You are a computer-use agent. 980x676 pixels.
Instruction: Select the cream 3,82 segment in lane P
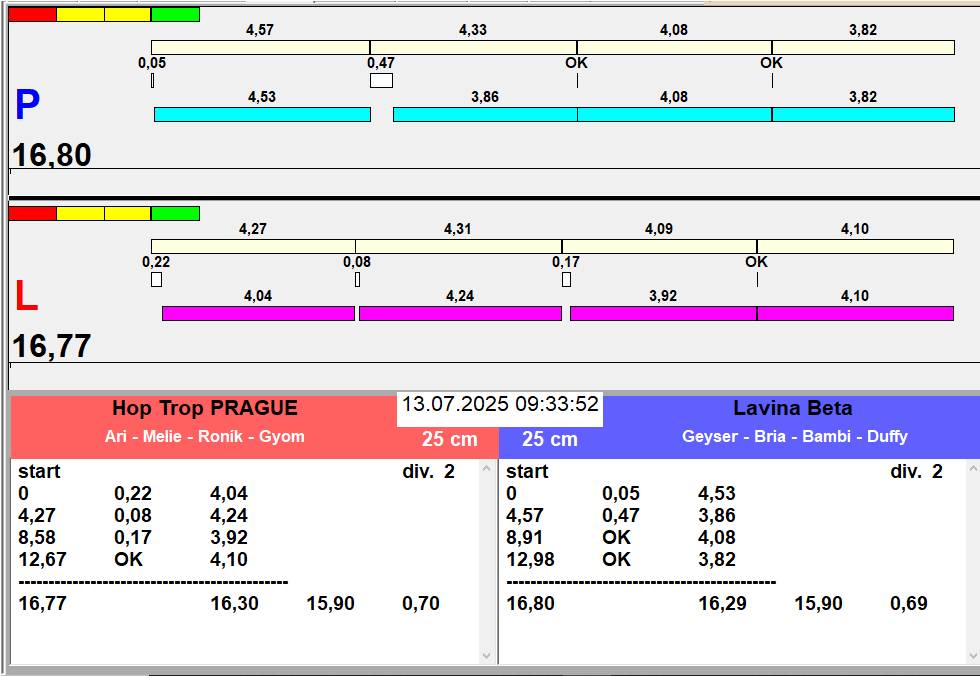click(x=863, y=47)
